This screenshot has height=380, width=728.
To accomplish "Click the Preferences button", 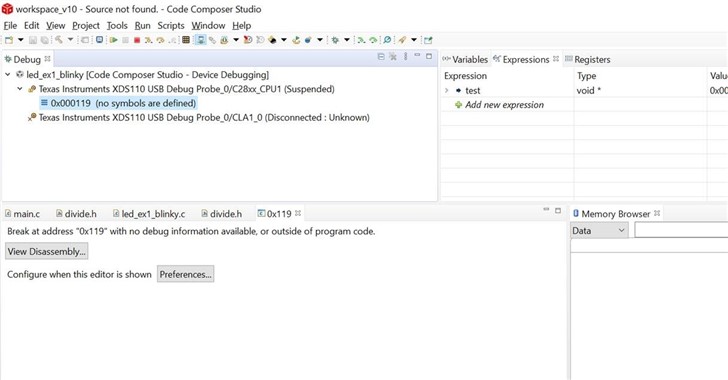I will [x=185, y=274].
